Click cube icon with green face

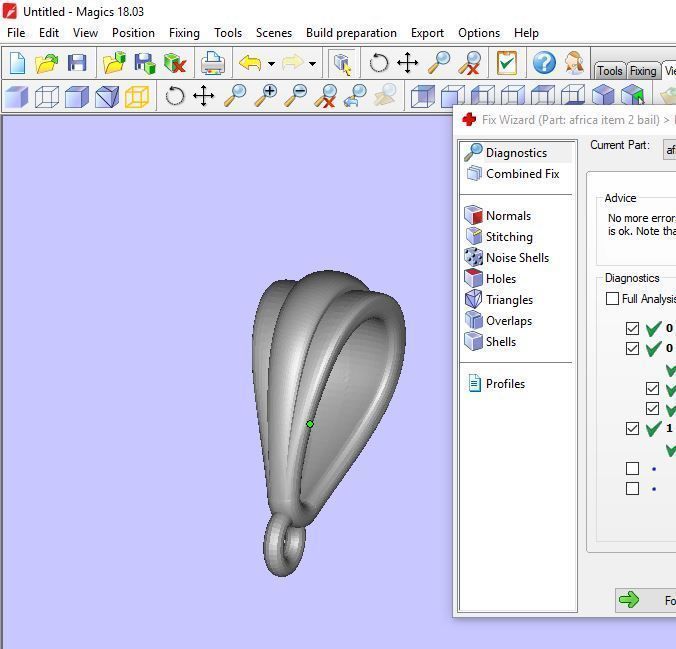tap(633, 94)
